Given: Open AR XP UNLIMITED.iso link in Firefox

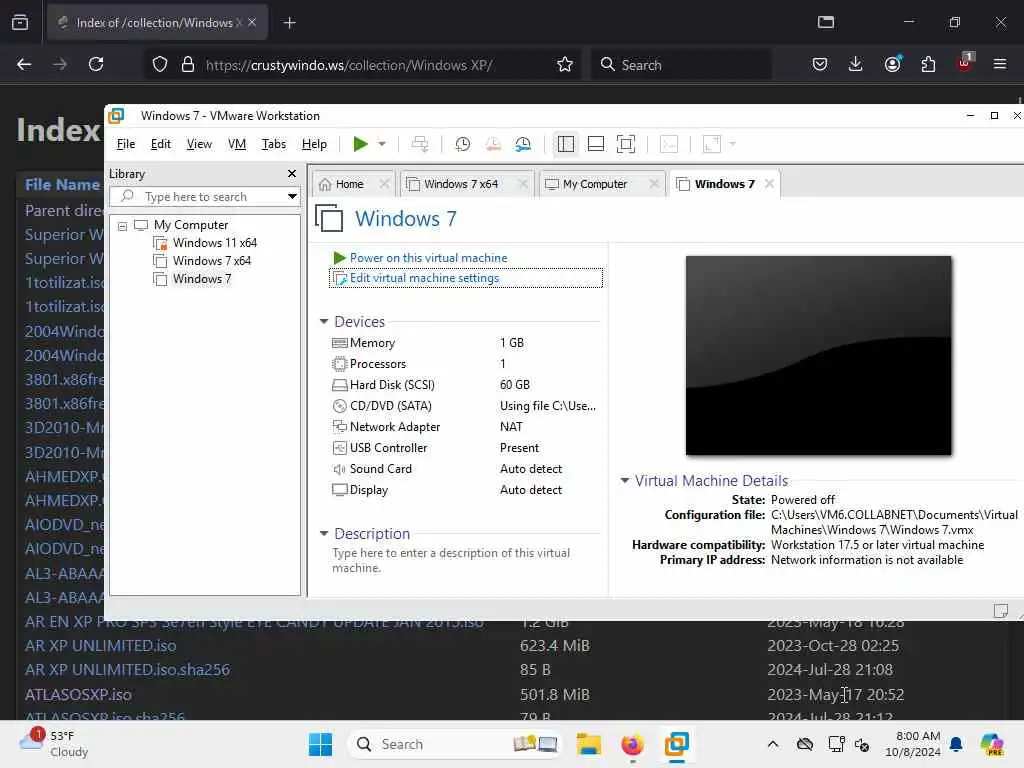Looking at the screenshot, I should 101,646.
